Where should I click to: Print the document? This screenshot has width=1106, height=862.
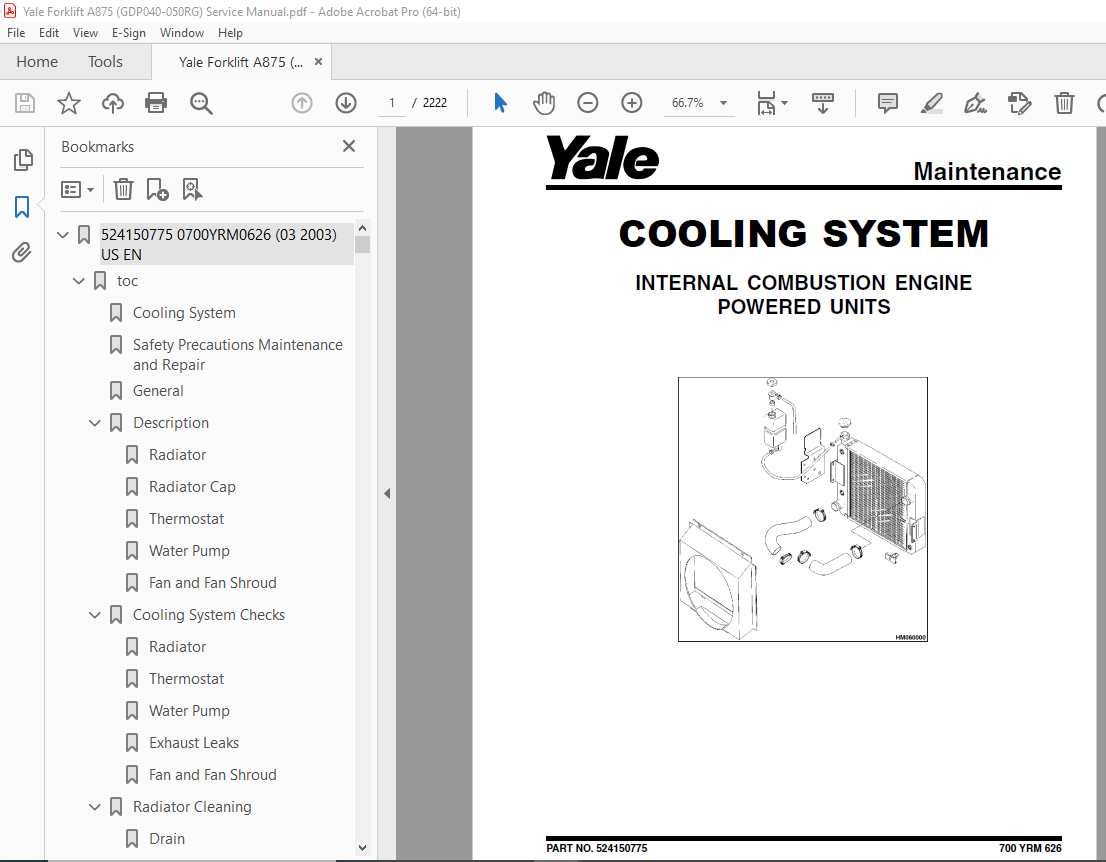(x=156, y=103)
